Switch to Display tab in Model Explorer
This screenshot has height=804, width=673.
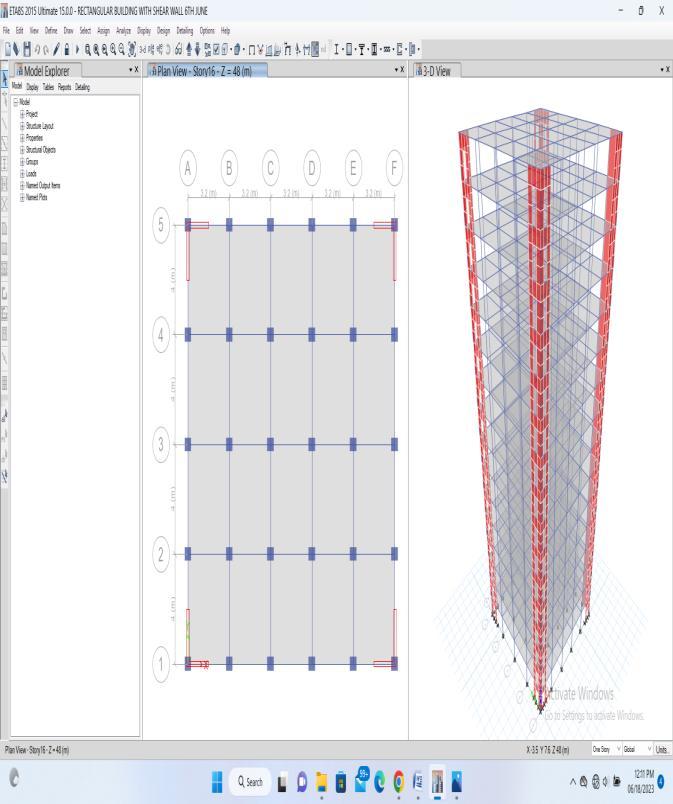click(x=32, y=87)
